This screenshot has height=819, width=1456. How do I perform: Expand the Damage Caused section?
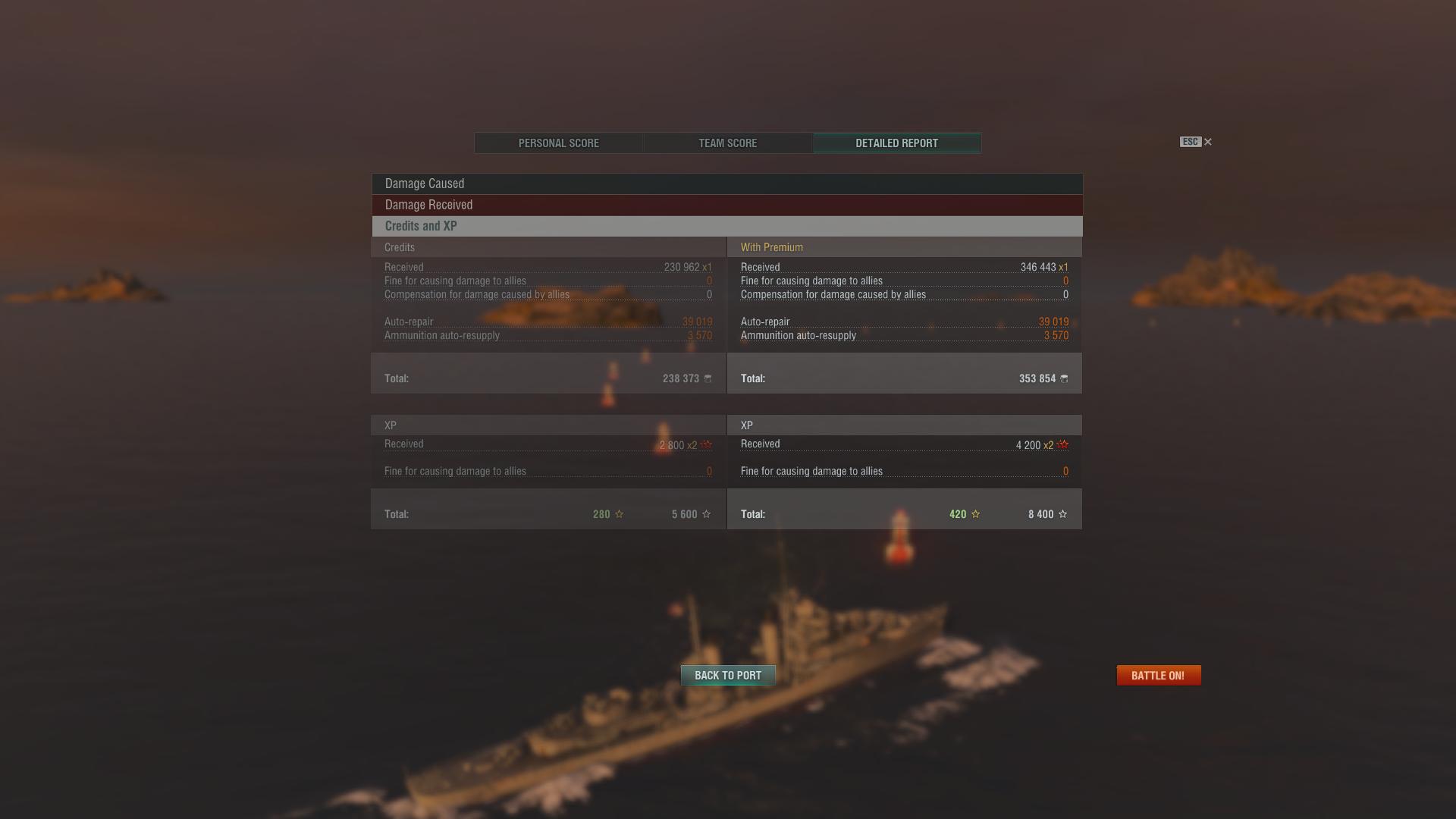pyautogui.click(x=727, y=184)
